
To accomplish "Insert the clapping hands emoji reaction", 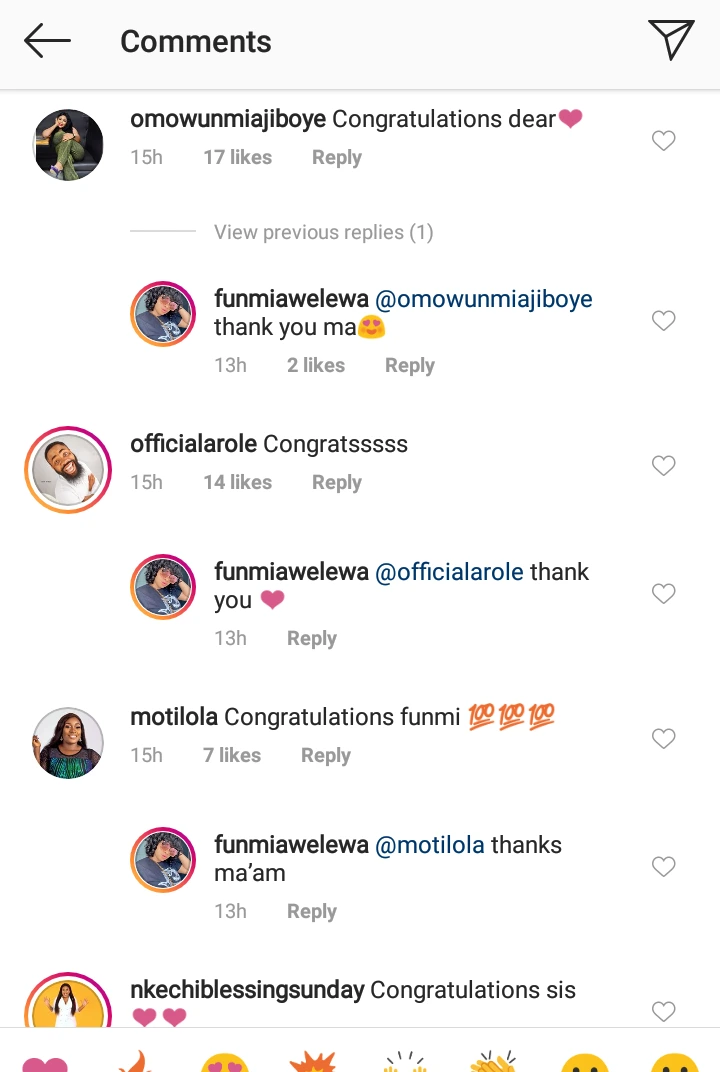I will click(494, 1062).
